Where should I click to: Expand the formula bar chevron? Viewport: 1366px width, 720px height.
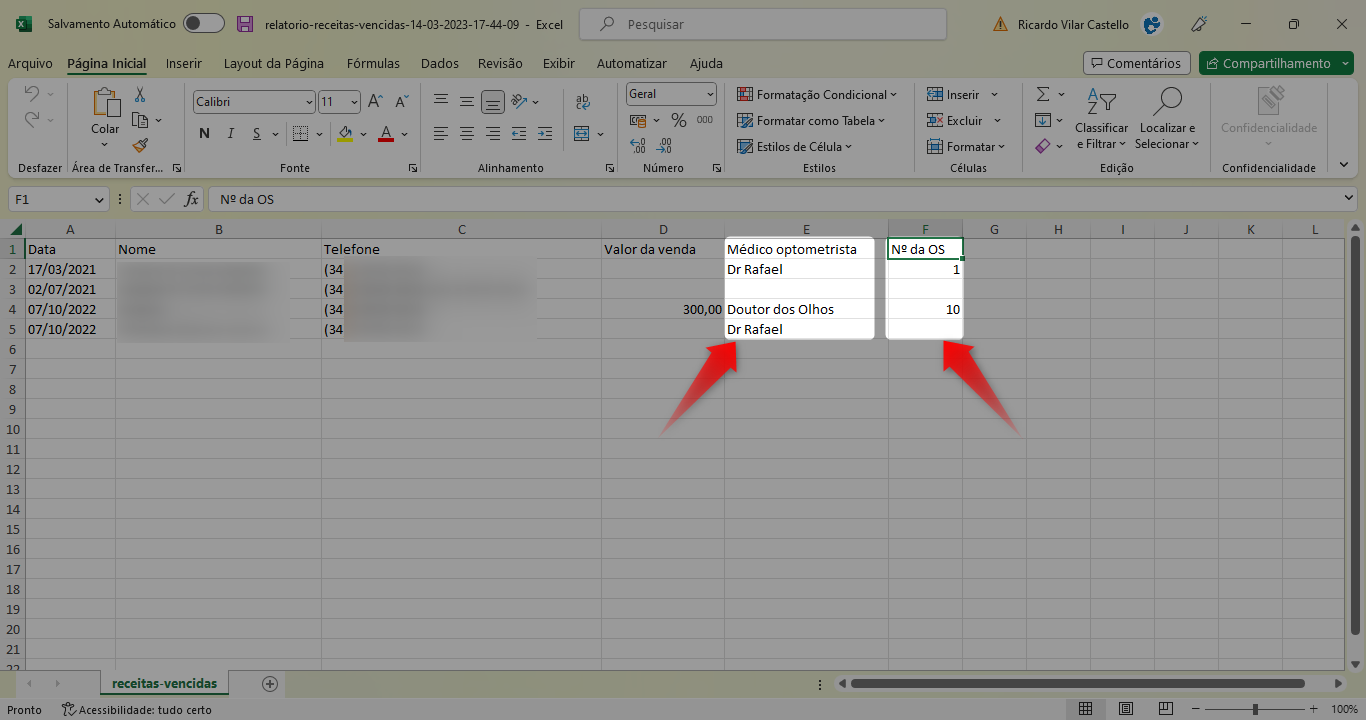(1350, 199)
